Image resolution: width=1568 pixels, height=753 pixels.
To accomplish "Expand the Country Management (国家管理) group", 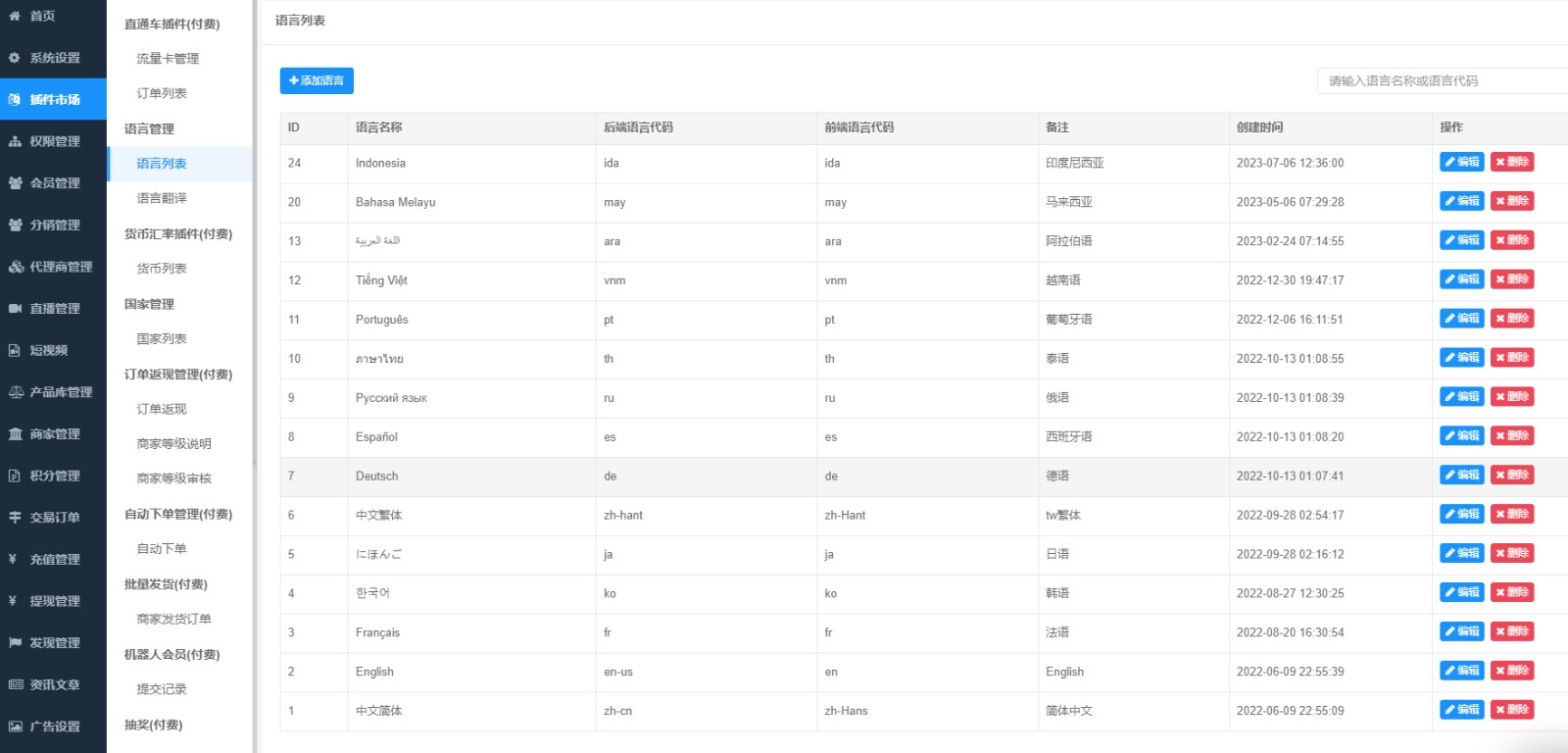I will tap(149, 304).
